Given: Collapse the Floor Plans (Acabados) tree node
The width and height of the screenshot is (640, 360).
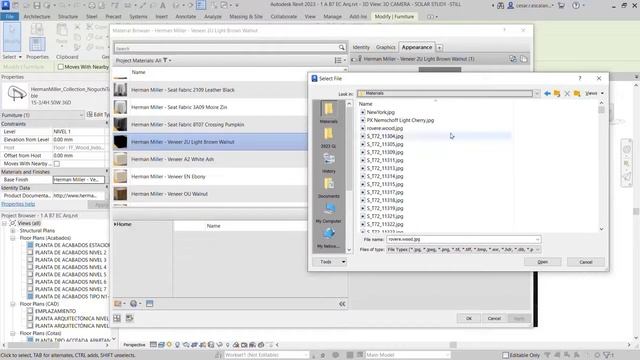Looking at the screenshot, I should tap(13, 238).
